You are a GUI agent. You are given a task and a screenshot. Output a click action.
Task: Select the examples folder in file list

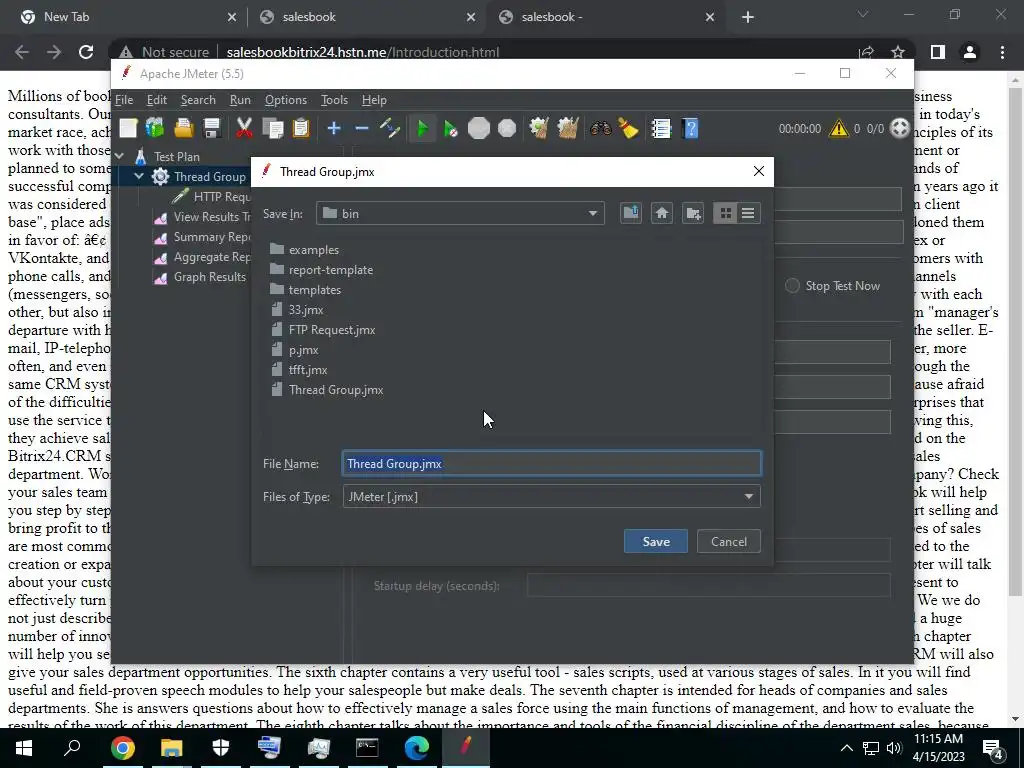(x=304, y=249)
